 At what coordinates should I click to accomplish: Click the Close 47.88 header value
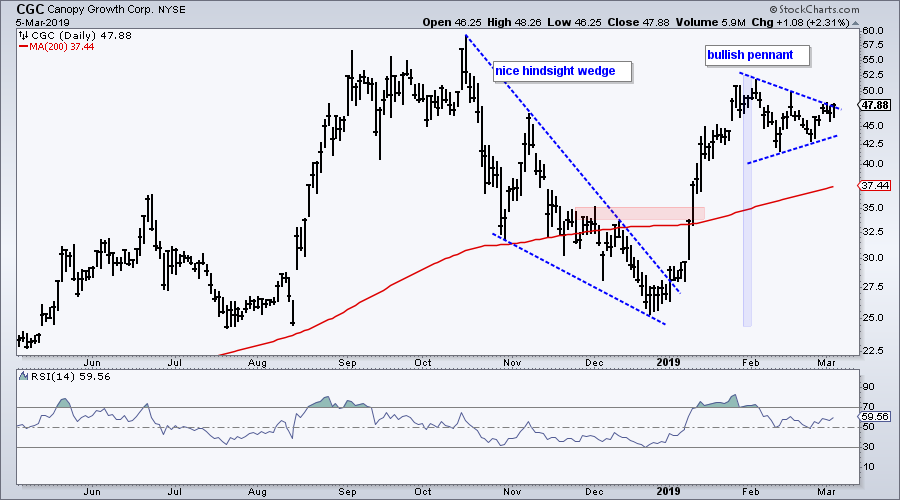638,22
